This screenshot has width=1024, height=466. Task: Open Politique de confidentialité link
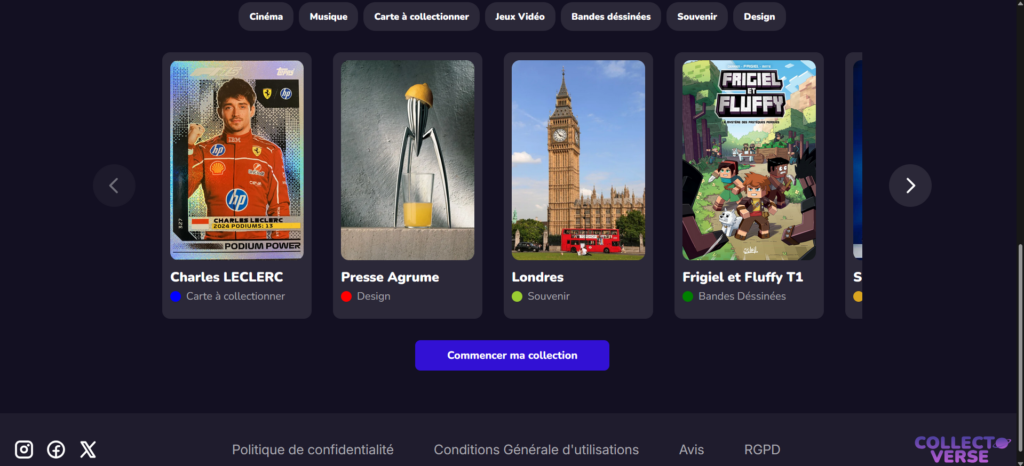tap(313, 450)
